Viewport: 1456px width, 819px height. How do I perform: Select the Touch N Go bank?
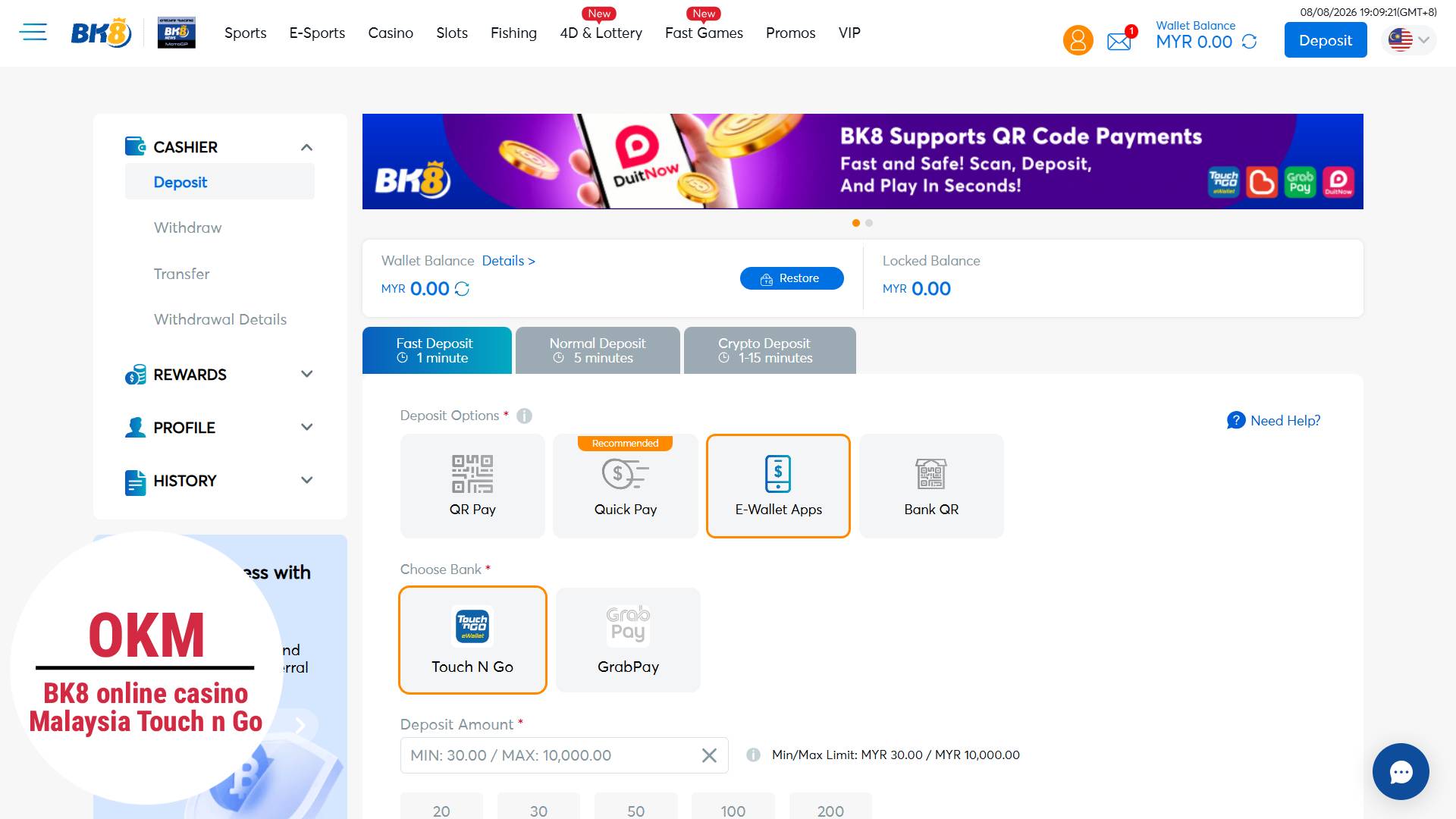click(472, 640)
